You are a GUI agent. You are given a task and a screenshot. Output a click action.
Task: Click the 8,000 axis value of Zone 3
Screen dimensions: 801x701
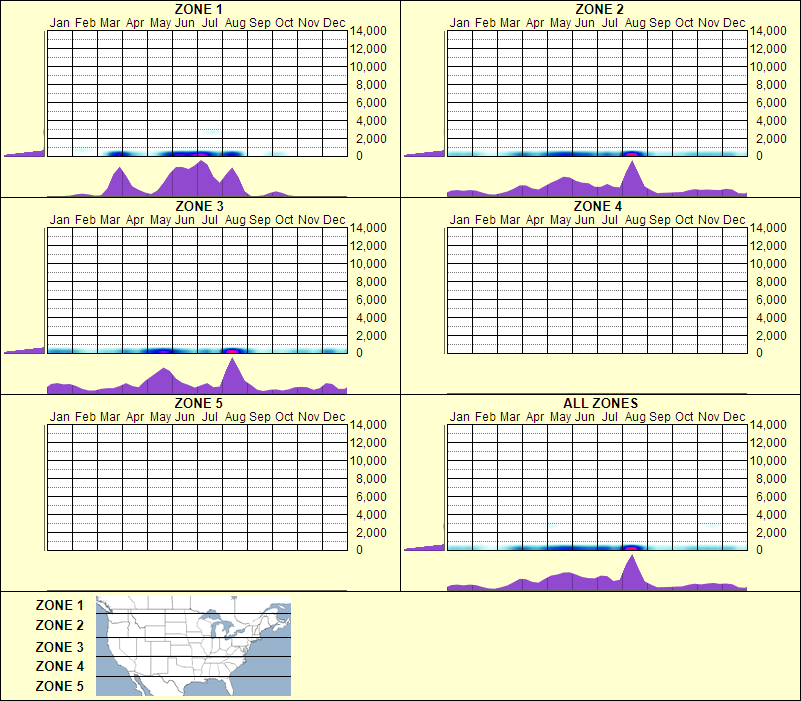[371, 282]
